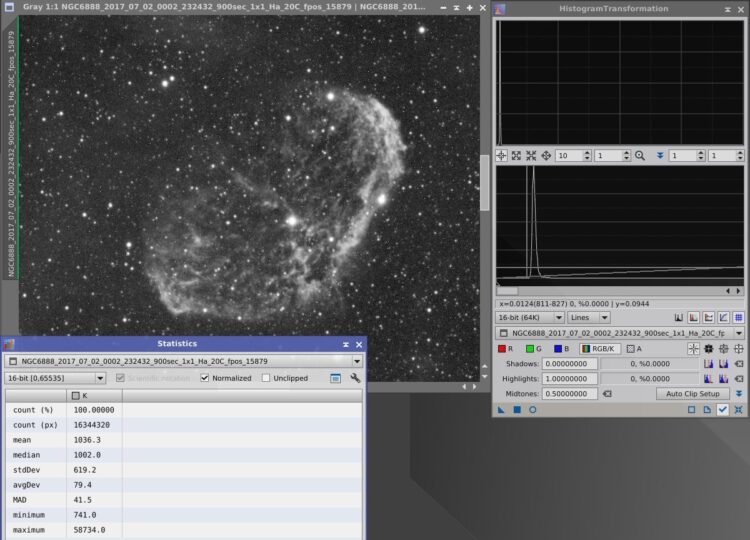This screenshot has height=540, width=750.
Task: Toggle the K channel checkbox
Action: pyautogui.click(x=76, y=396)
